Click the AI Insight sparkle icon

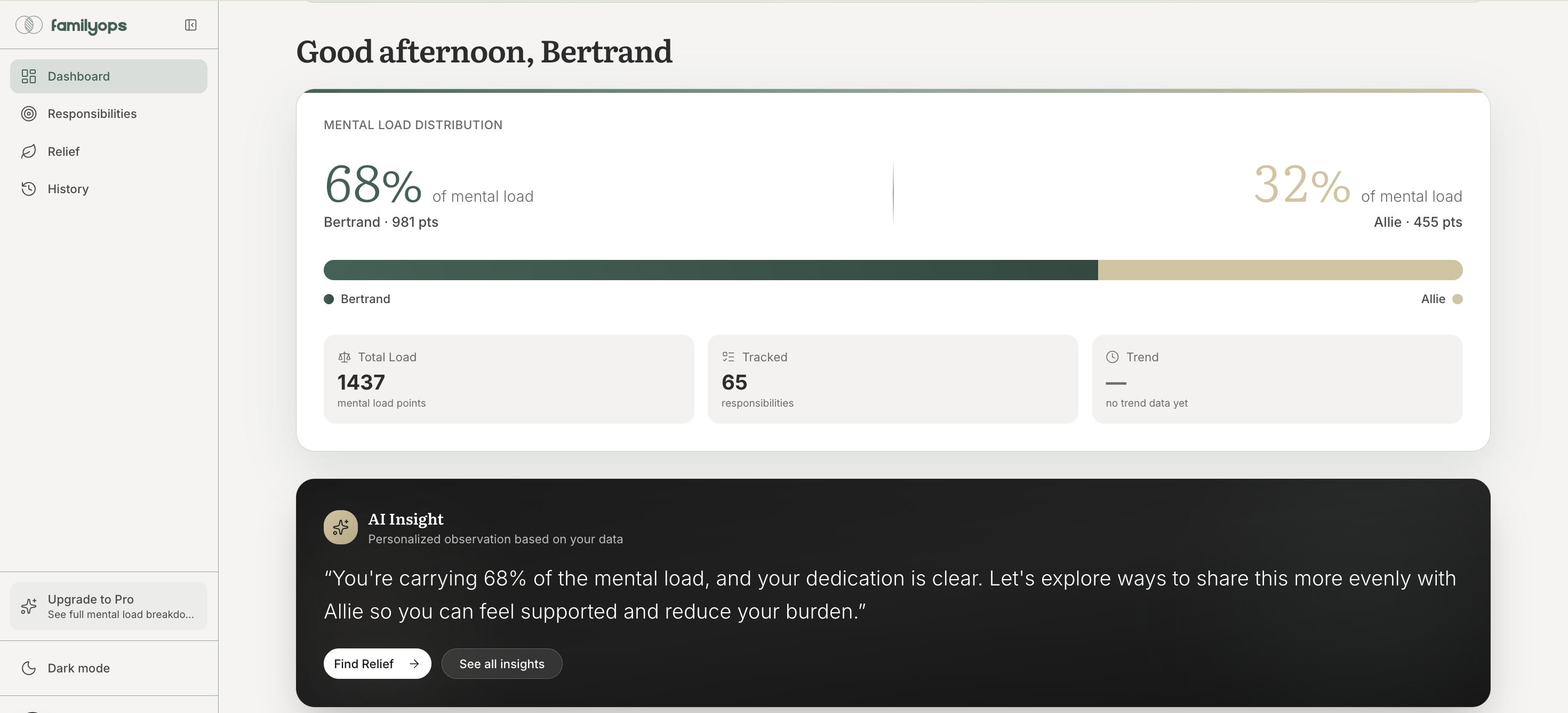(340, 527)
